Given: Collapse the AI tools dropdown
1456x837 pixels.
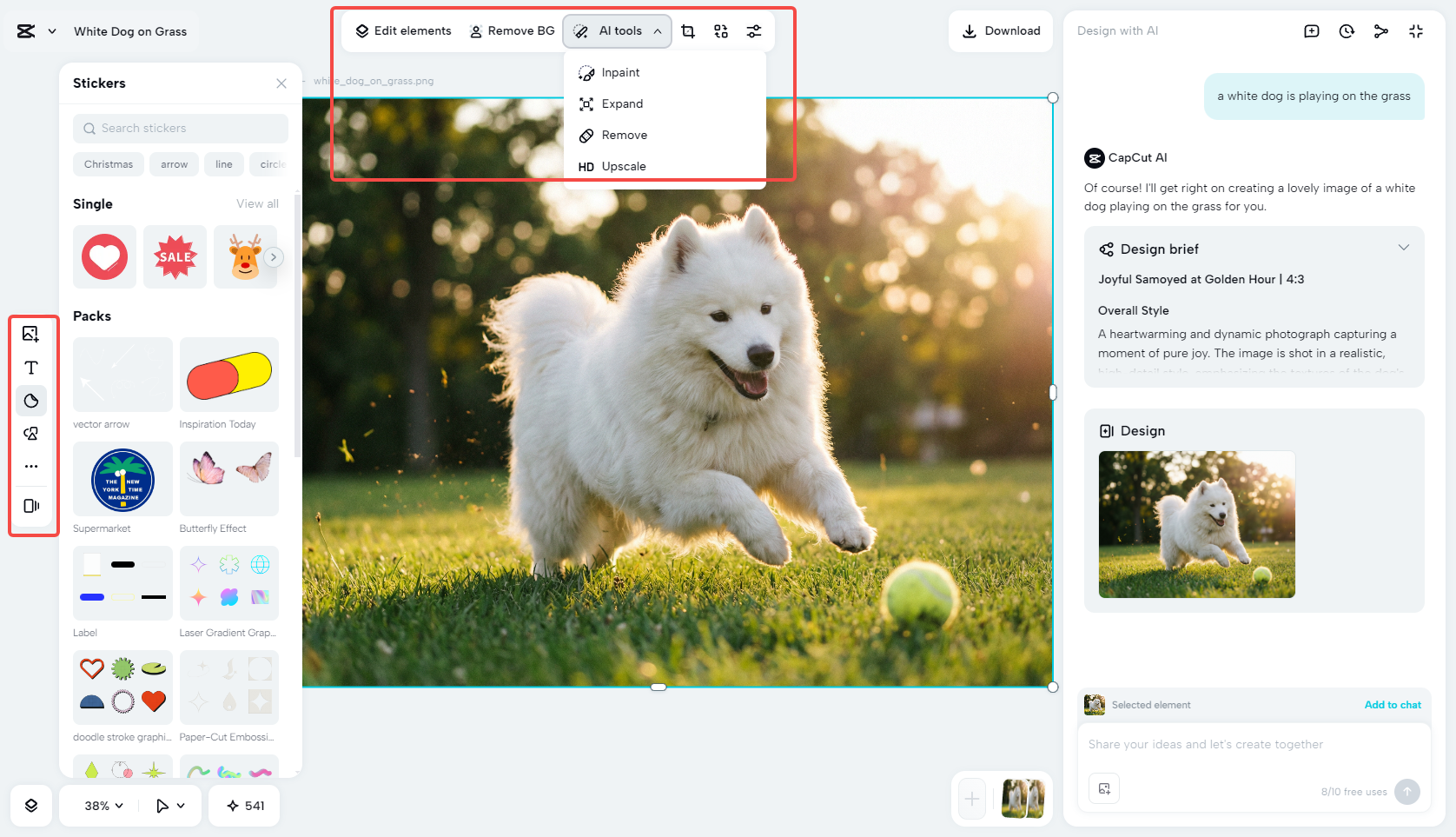Looking at the screenshot, I should [x=618, y=31].
